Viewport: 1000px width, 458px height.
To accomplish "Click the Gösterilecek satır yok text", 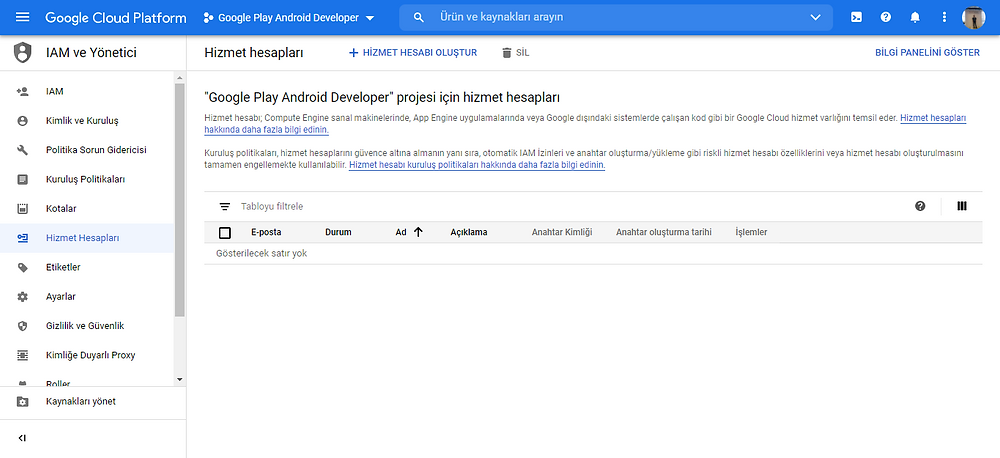I will pyautogui.click(x=261, y=253).
